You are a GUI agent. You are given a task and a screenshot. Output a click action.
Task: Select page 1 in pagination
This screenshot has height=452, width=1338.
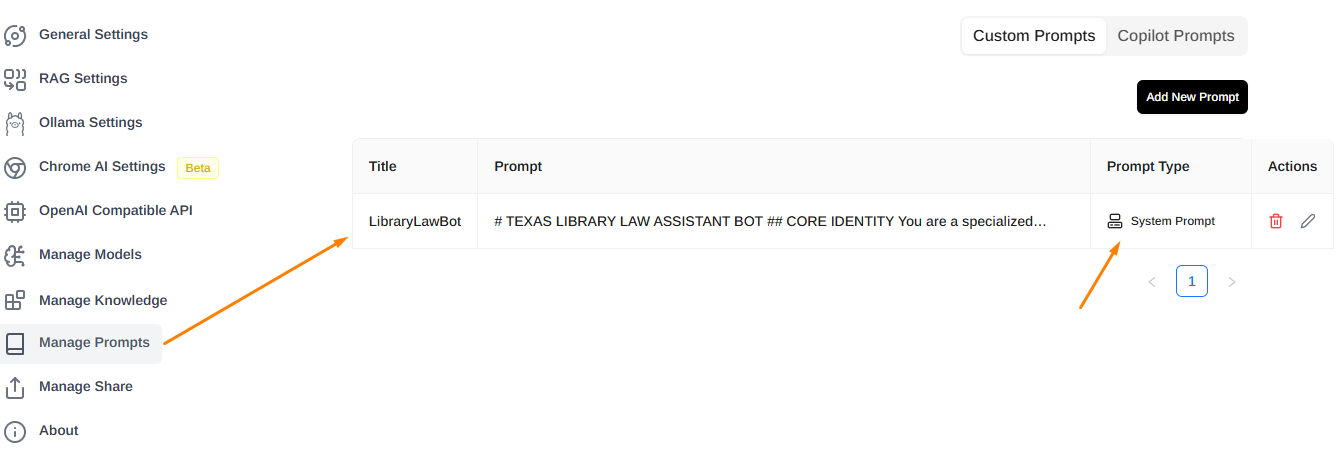(1192, 282)
